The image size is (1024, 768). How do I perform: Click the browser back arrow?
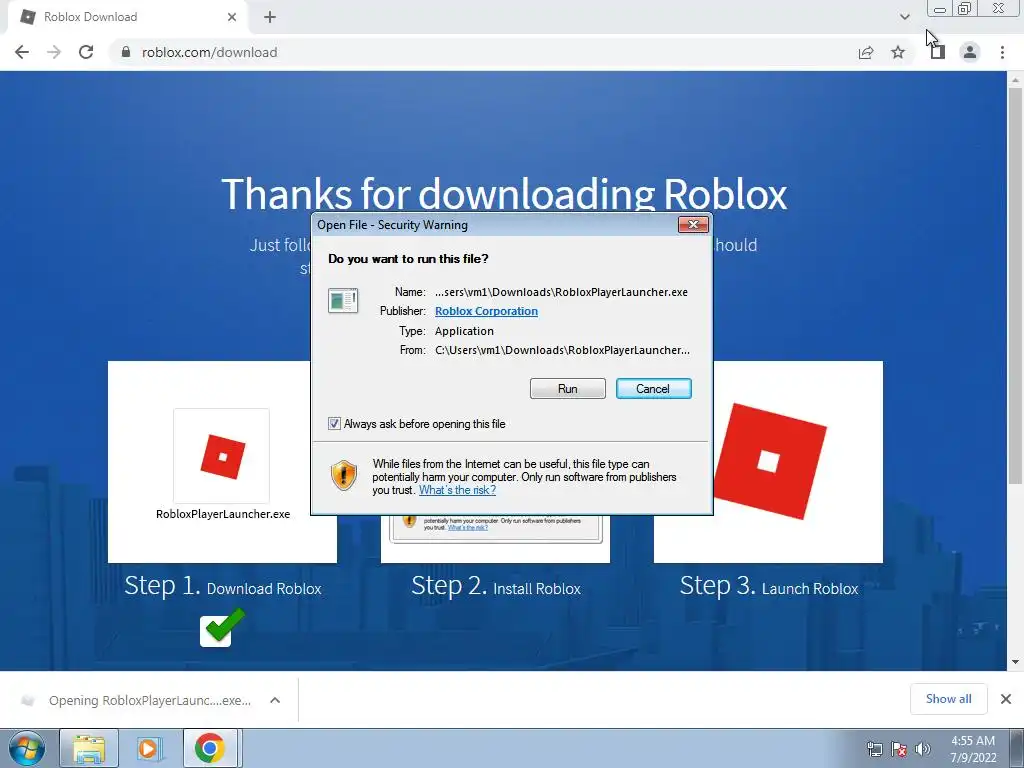coord(22,52)
